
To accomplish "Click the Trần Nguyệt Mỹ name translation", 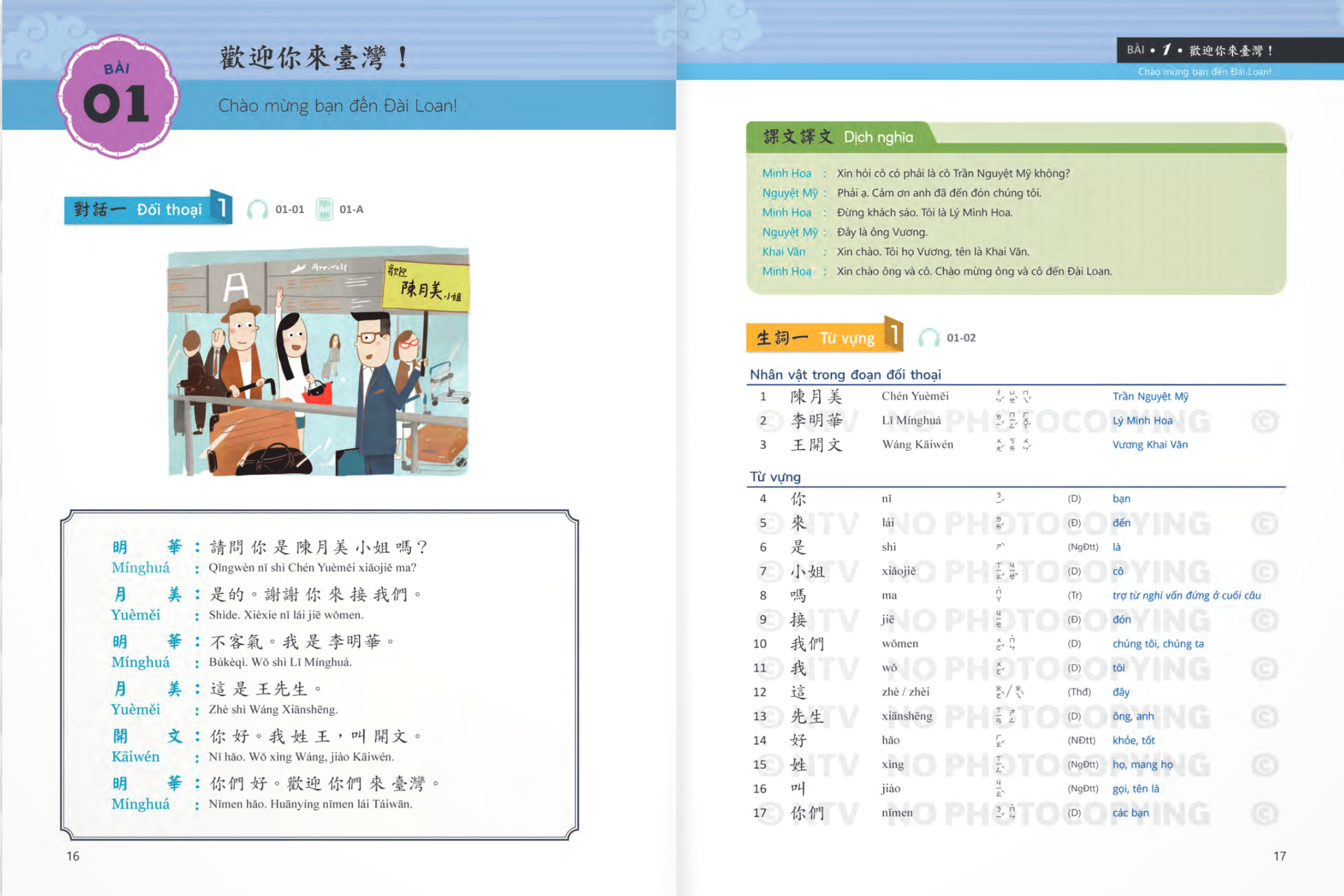I will click(x=1150, y=396).
